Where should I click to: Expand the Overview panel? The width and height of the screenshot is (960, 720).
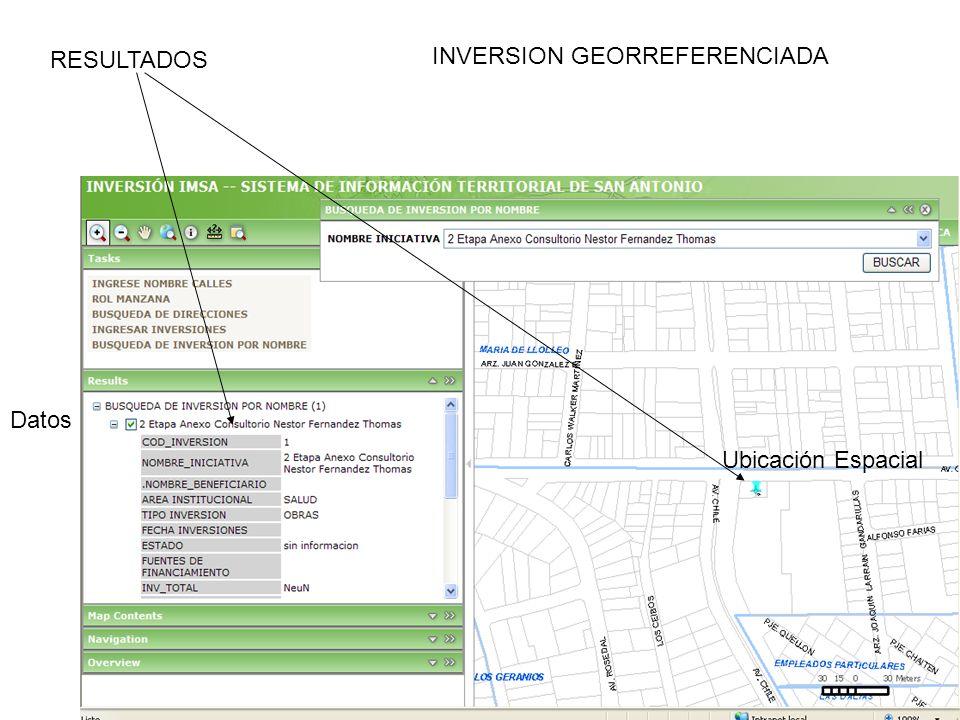(x=433, y=662)
